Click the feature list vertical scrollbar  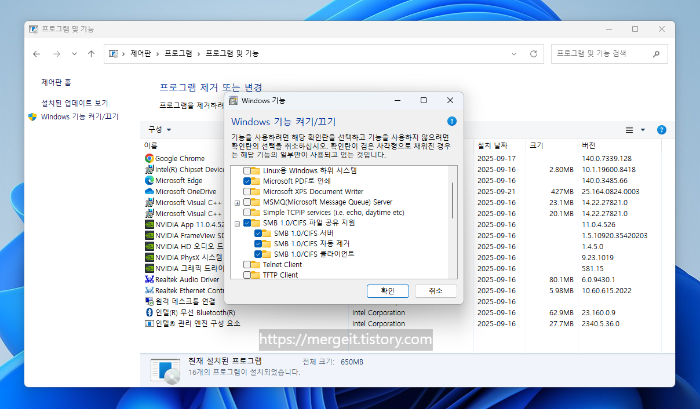pyautogui.click(x=453, y=200)
